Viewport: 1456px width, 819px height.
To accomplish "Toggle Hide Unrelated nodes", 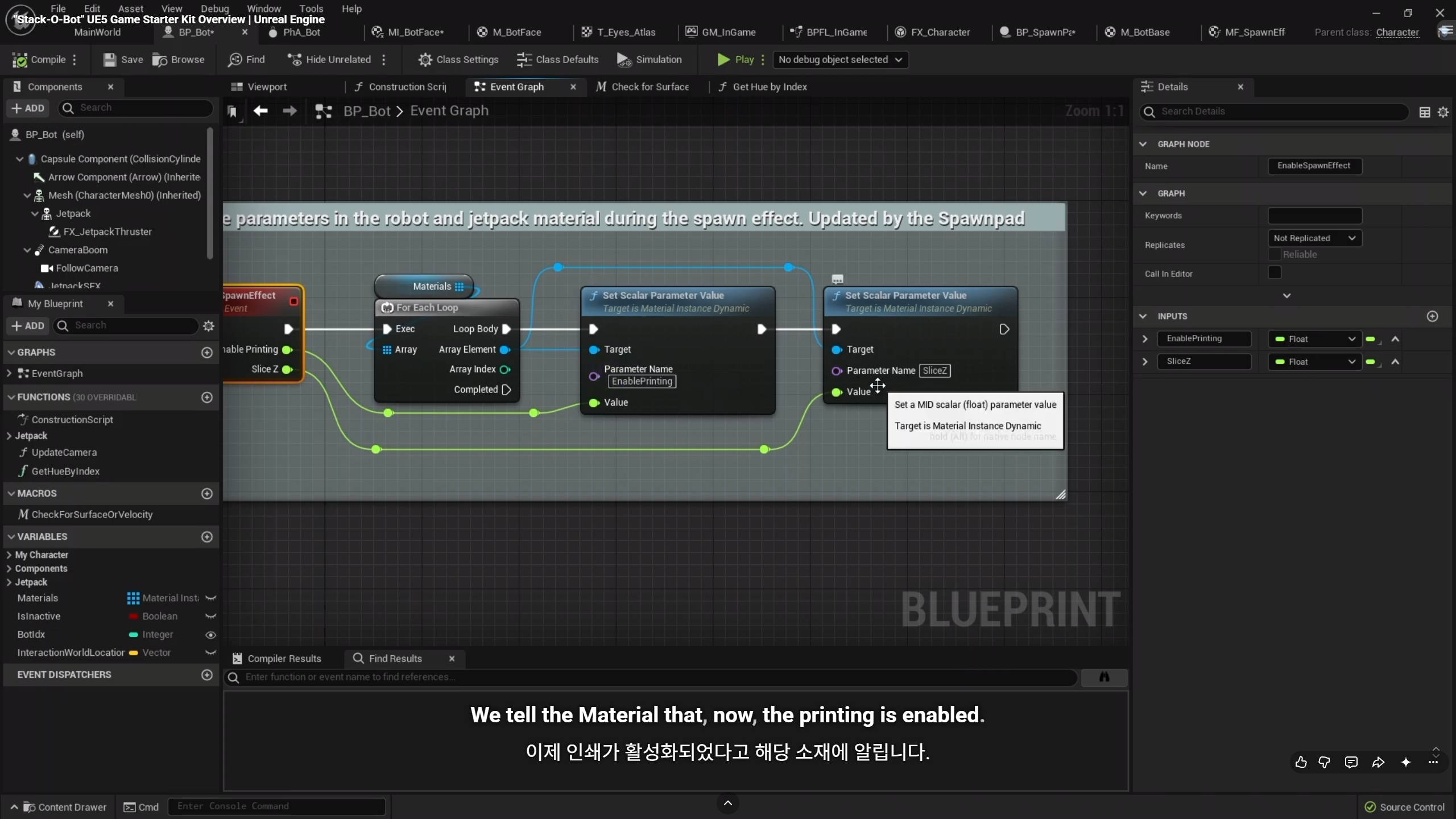I will pyautogui.click(x=329, y=60).
